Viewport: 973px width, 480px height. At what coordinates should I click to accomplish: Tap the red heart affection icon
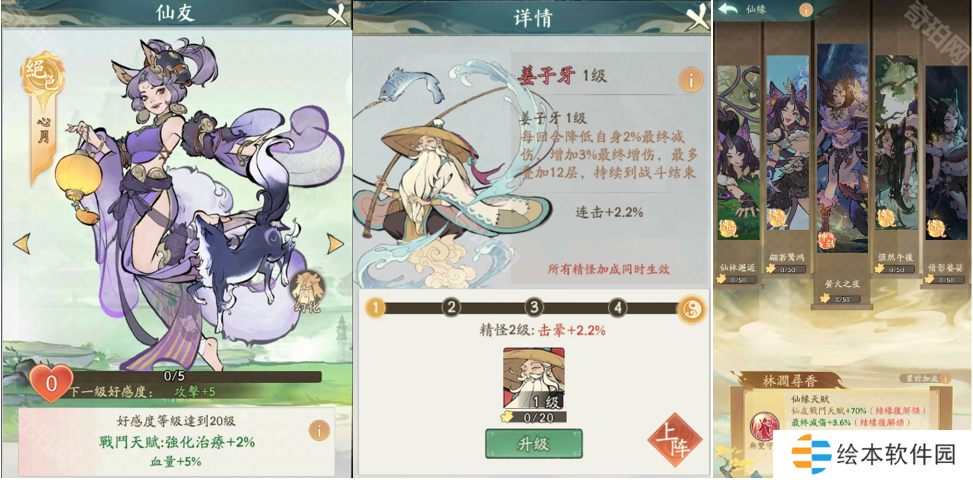pyautogui.click(x=51, y=384)
